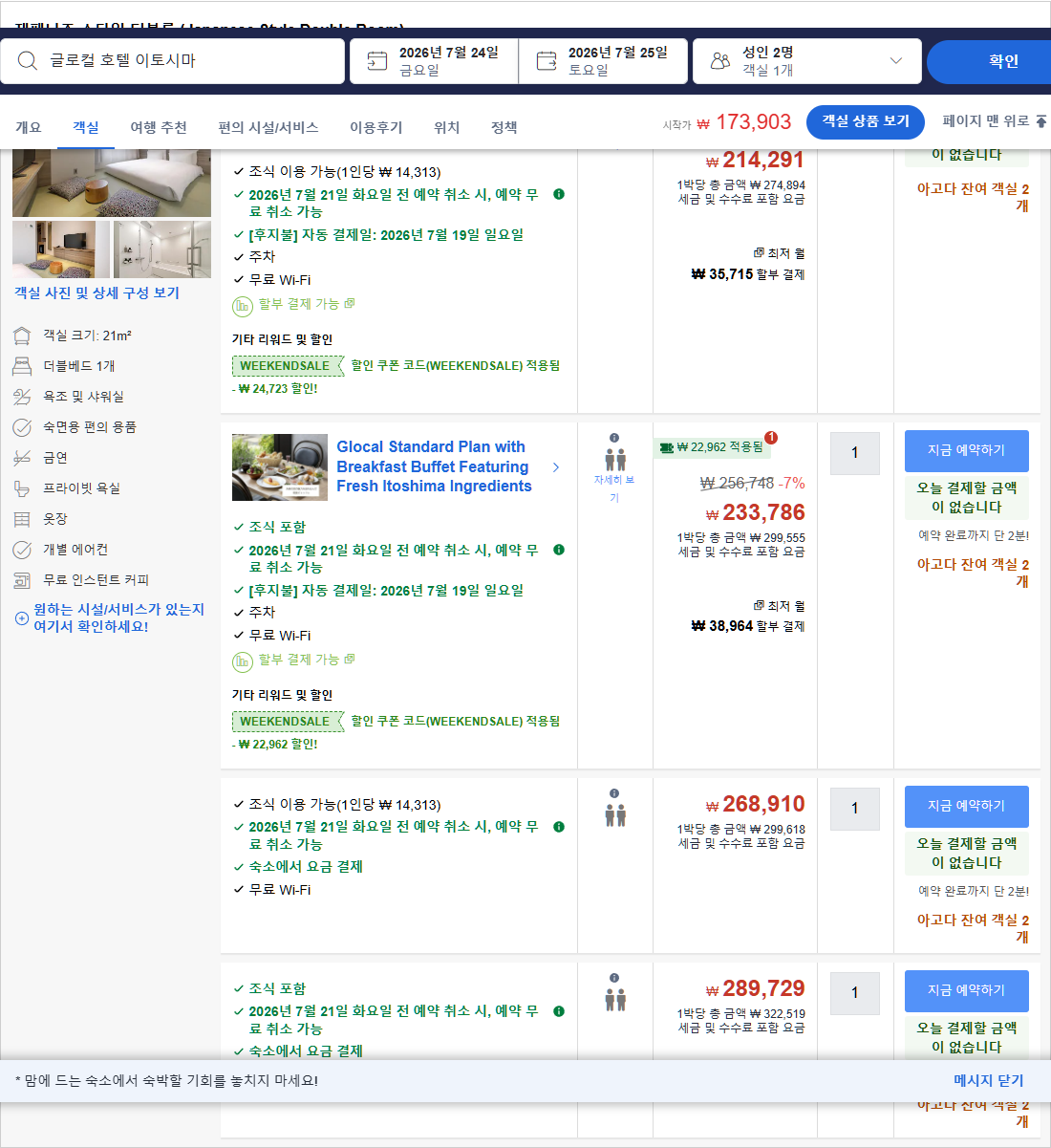Click the instant coffee icon
Screen dimensions: 1051x1148
(x=22, y=580)
